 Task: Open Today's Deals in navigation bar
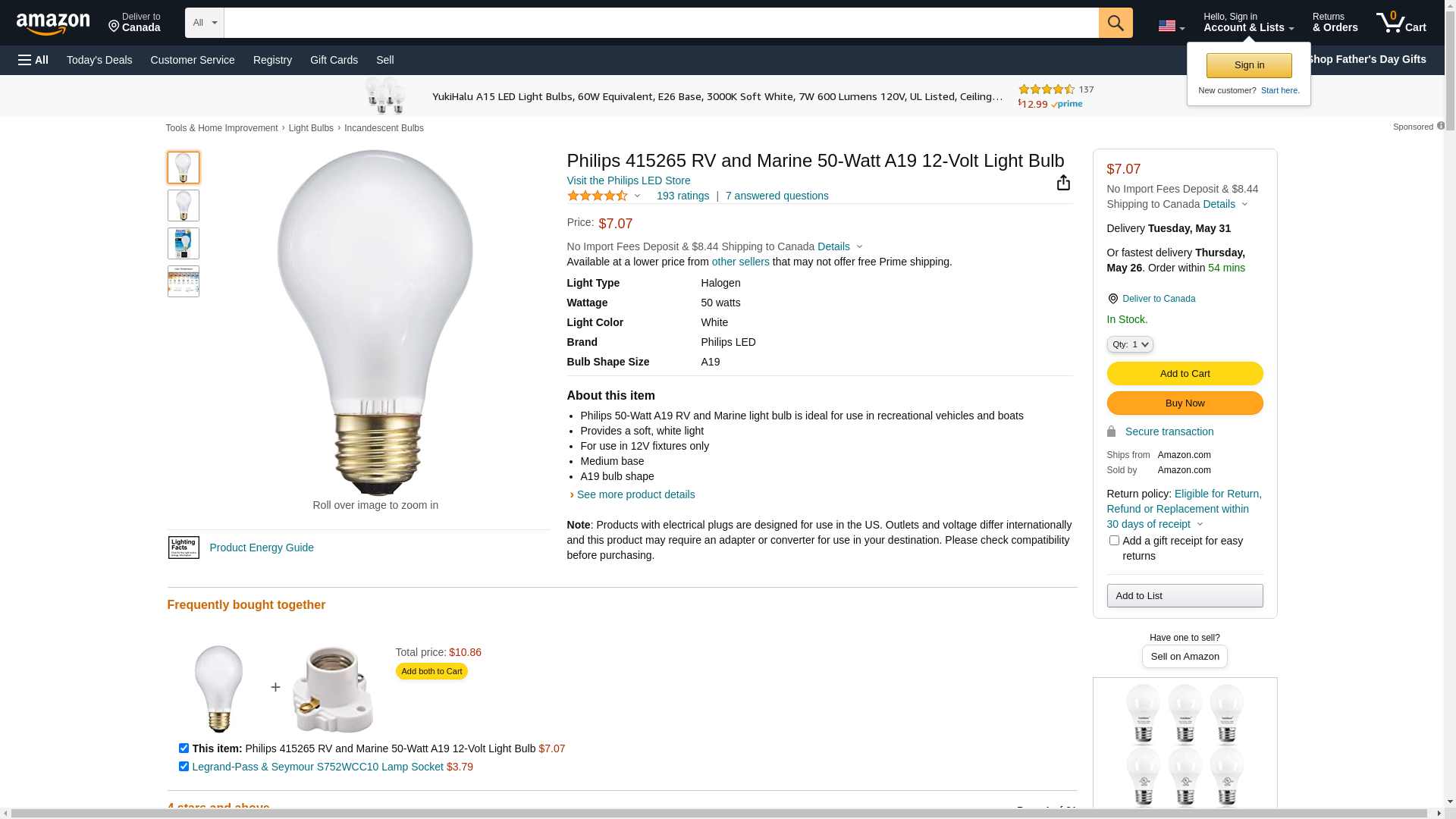99,60
